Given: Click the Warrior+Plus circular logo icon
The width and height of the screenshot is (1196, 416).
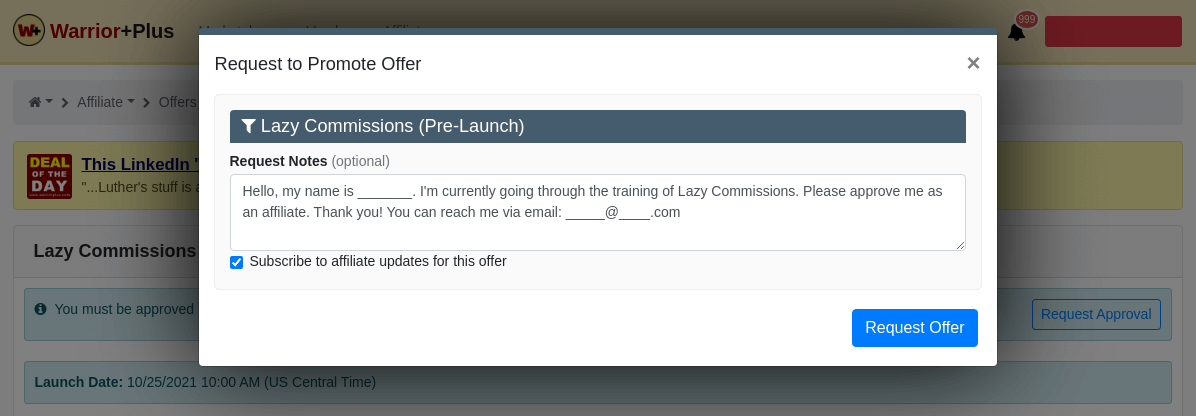Looking at the screenshot, I should 28,31.
